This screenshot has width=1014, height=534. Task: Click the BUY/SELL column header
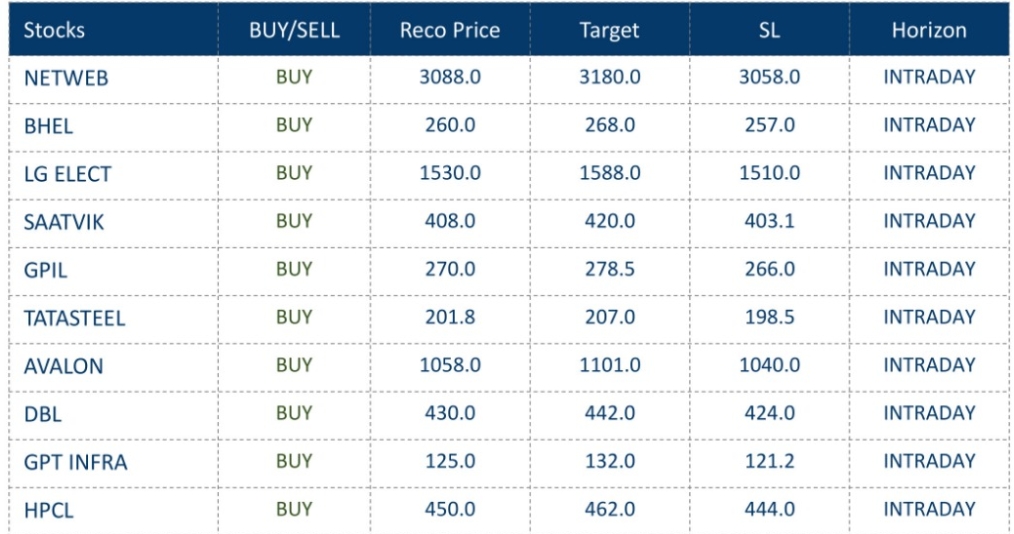click(294, 30)
